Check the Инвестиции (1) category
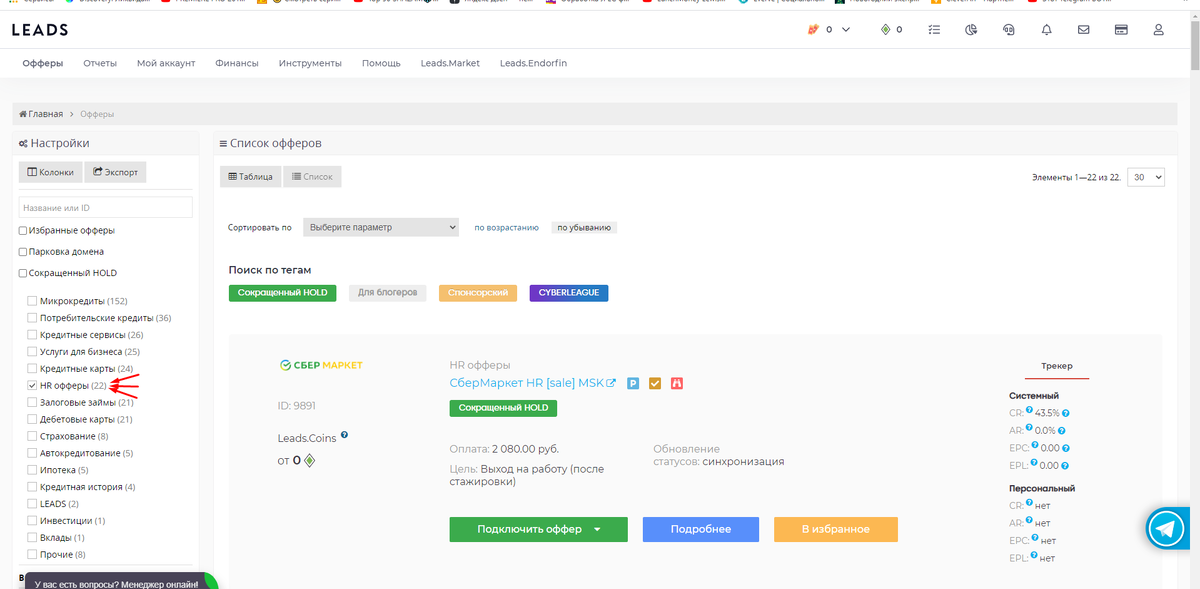This screenshot has width=1200, height=589. (32, 521)
